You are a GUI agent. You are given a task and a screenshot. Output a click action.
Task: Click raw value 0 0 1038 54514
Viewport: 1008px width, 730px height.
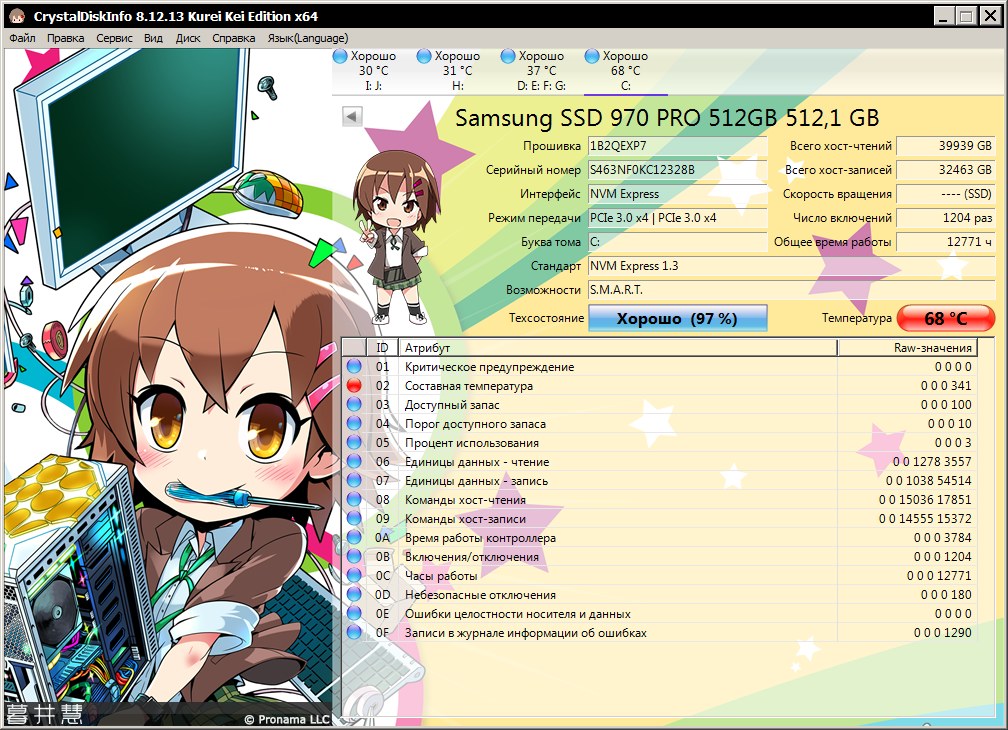pyautogui.click(x=928, y=480)
